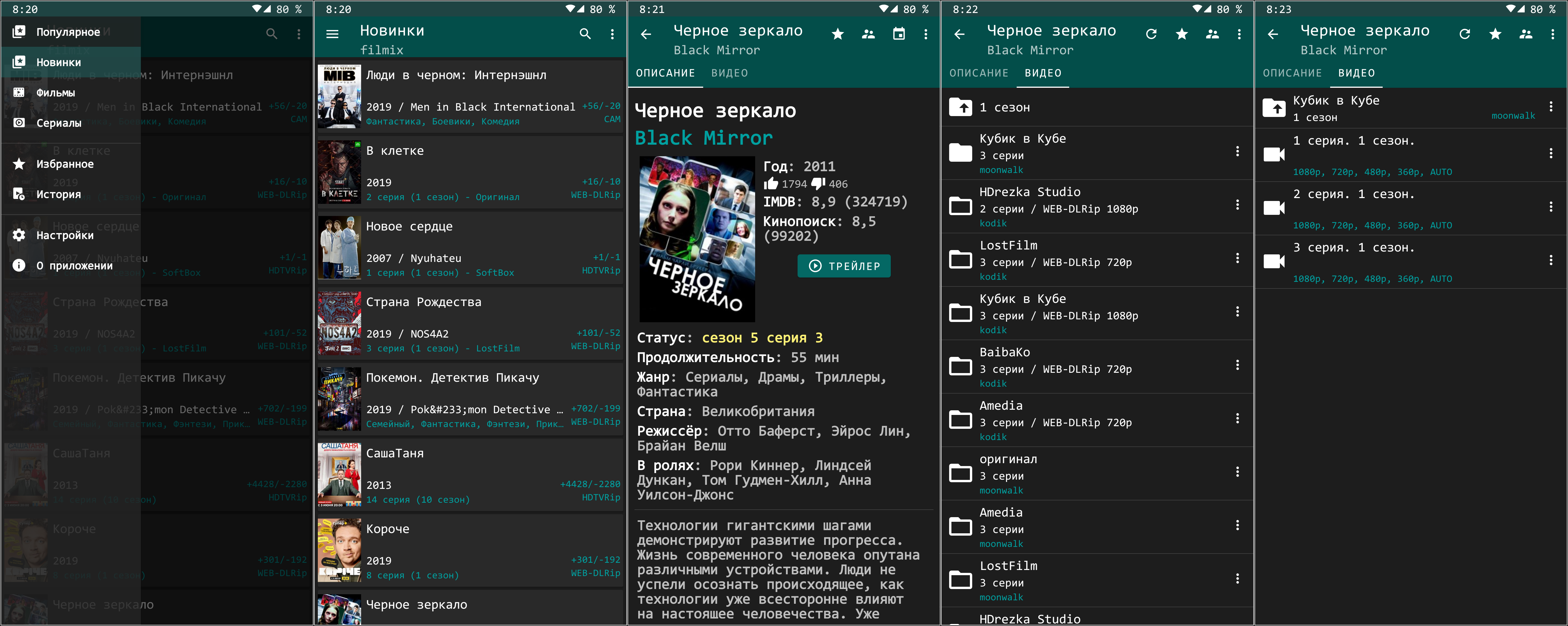The width and height of the screenshot is (1568, 626).
Task: Open the hamburger menu beside the Новинки title
Action: pyautogui.click(x=332, y=34)
